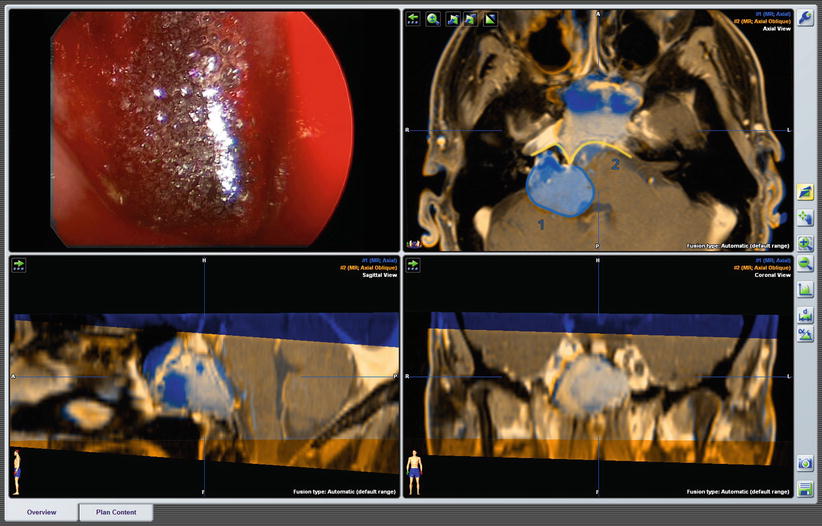Toggle the black-green contrast icon in the axial view
Screen dimensions: 822x526
tap(490, 19)
